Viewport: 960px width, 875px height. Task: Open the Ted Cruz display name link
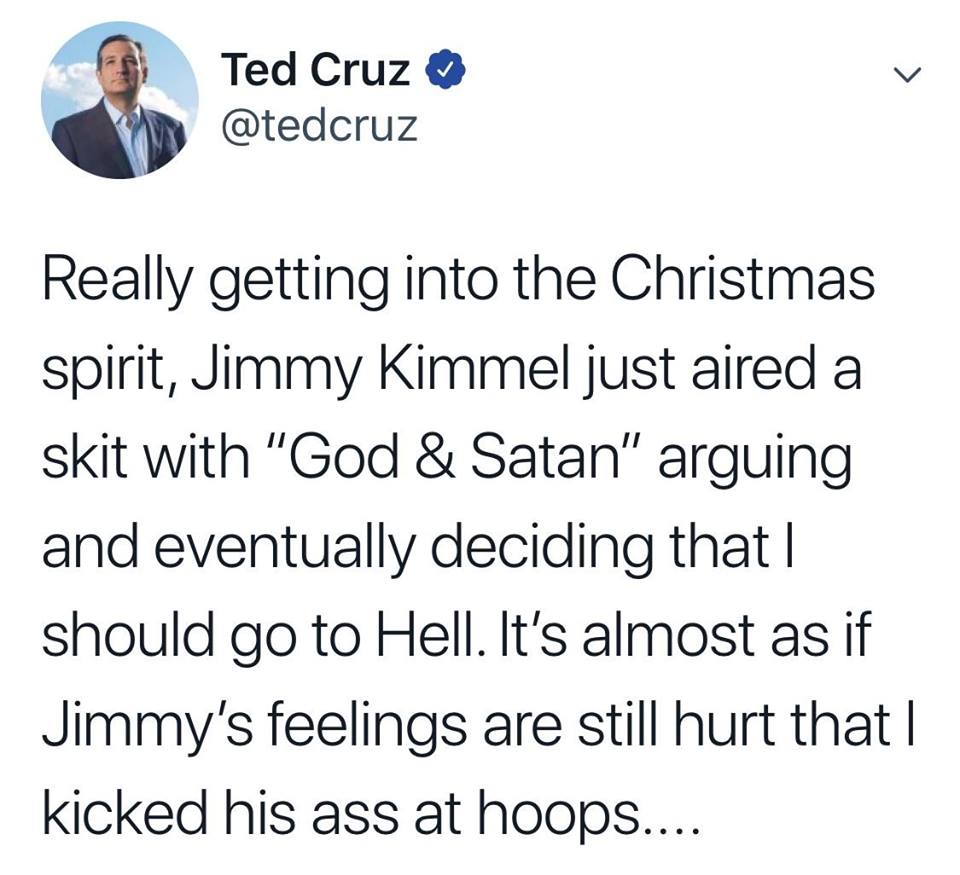pyautogui.click(x=315, y=70)
